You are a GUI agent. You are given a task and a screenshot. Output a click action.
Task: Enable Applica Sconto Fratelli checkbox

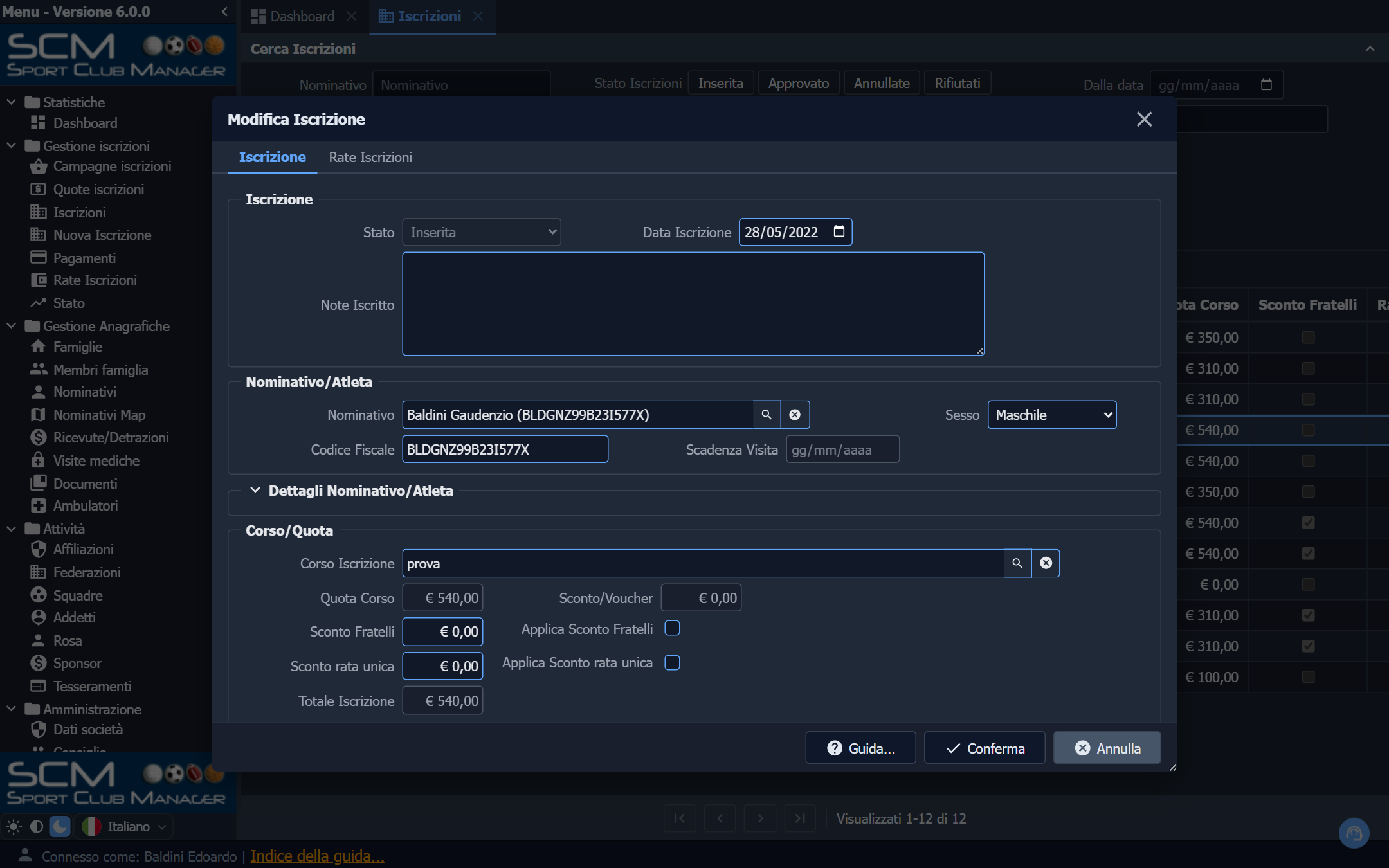(x=672, y=628)
